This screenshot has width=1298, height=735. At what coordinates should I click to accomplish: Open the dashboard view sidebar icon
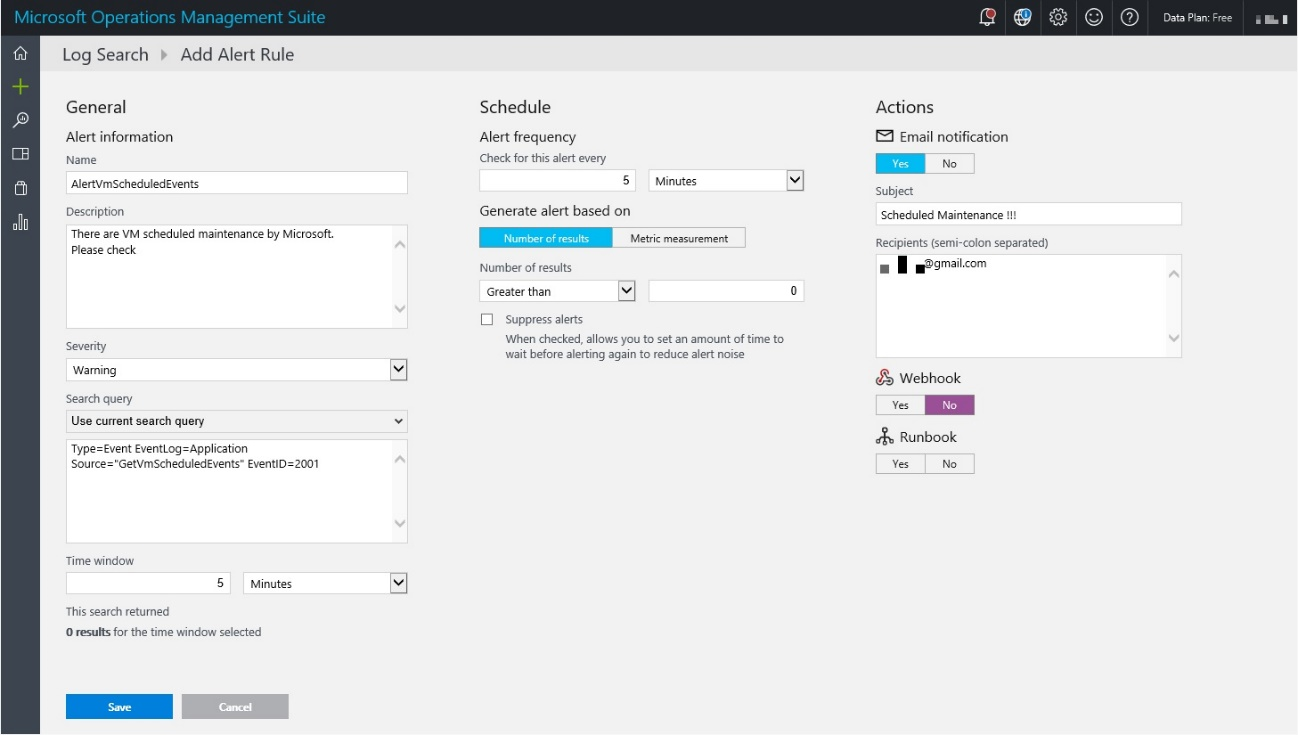(20, 154)
